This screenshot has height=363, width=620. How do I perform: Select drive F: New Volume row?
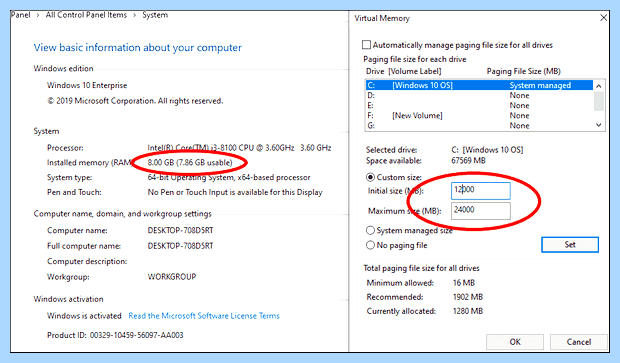pyautogui.click(x=479, y=115)
